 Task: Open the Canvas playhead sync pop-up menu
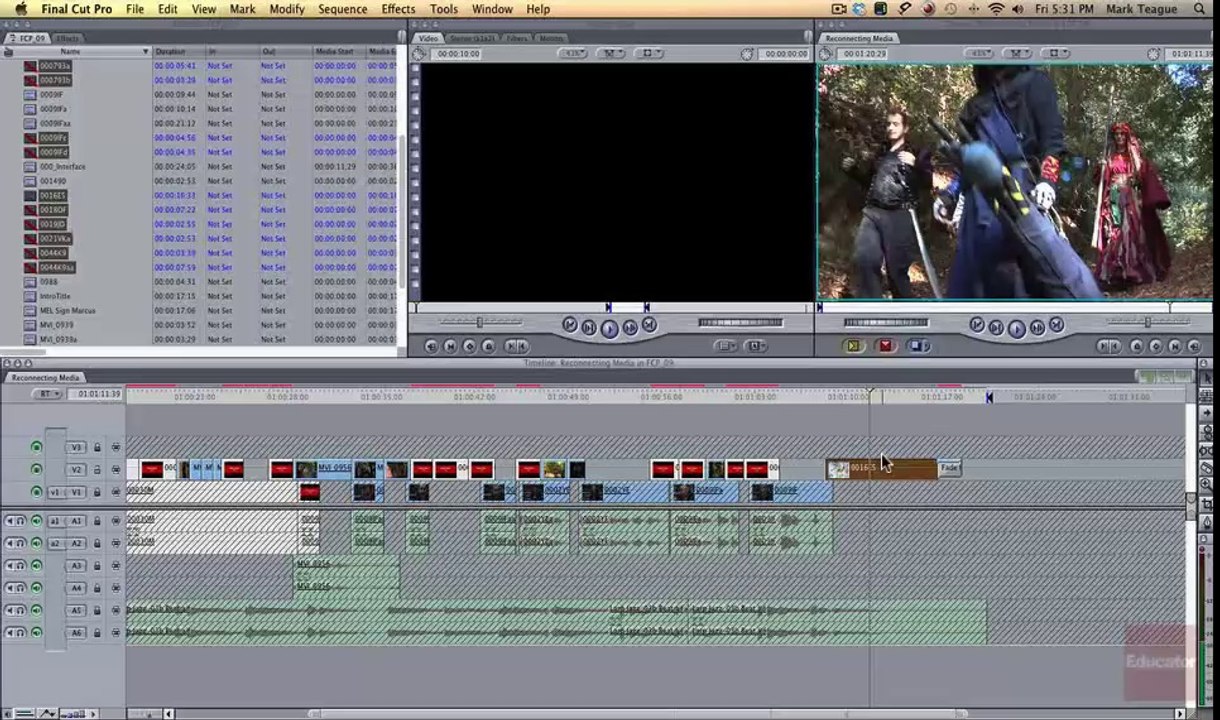click(1019, 53)
